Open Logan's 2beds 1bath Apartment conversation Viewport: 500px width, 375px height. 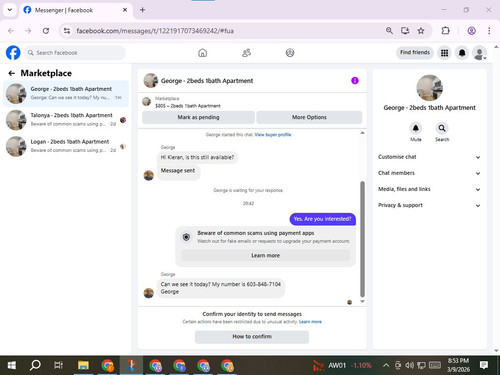(x=66, y=146)
